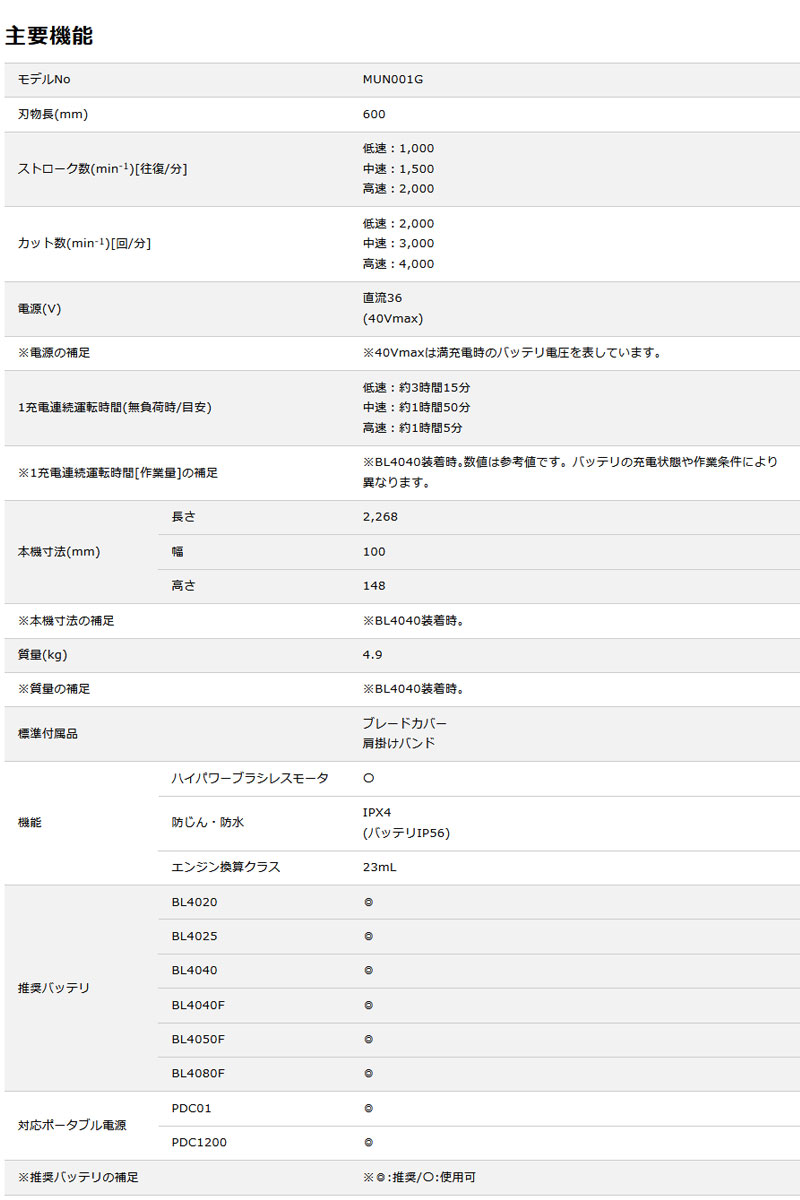Select the length value "2,268"
The image size is (800, 1200).
[x=380, y=517]
